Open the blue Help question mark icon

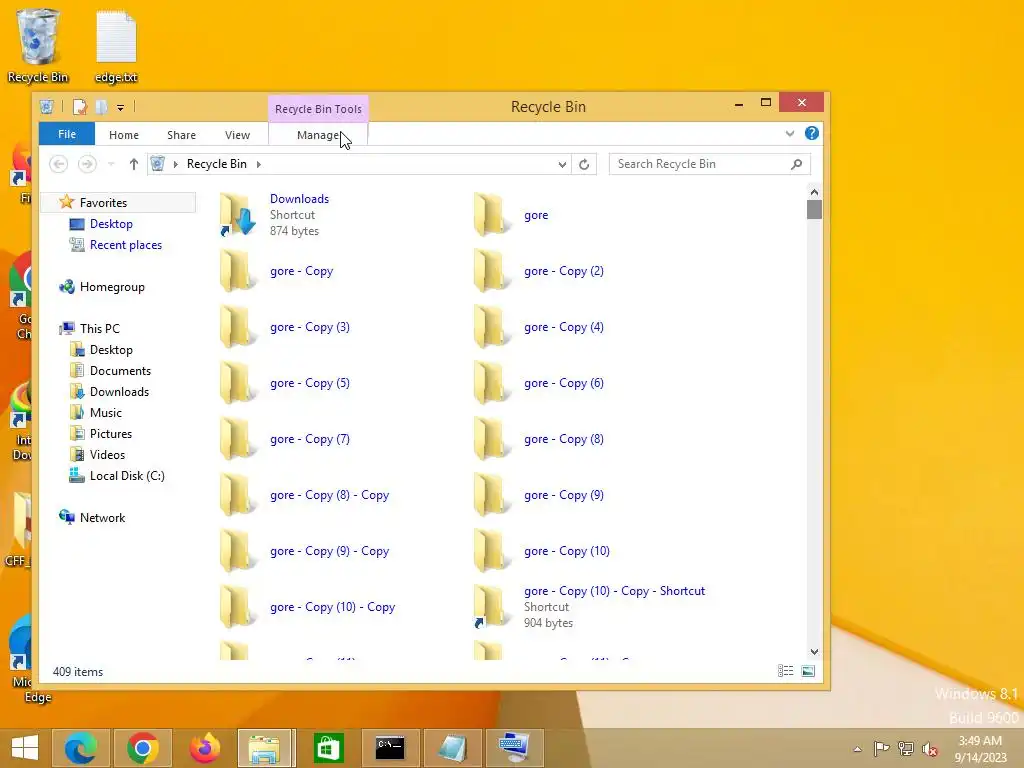click(812, 133)
